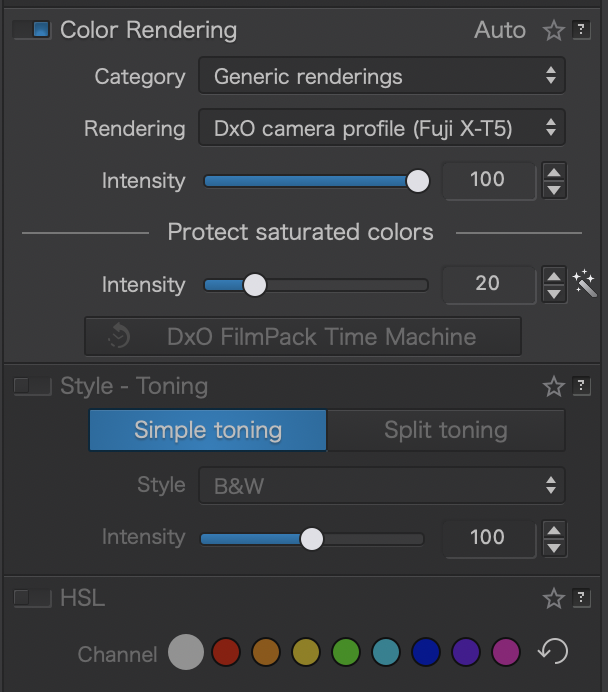
Task: Open the Category dropdown showing Generic renderings
Action: pos(381,76)
